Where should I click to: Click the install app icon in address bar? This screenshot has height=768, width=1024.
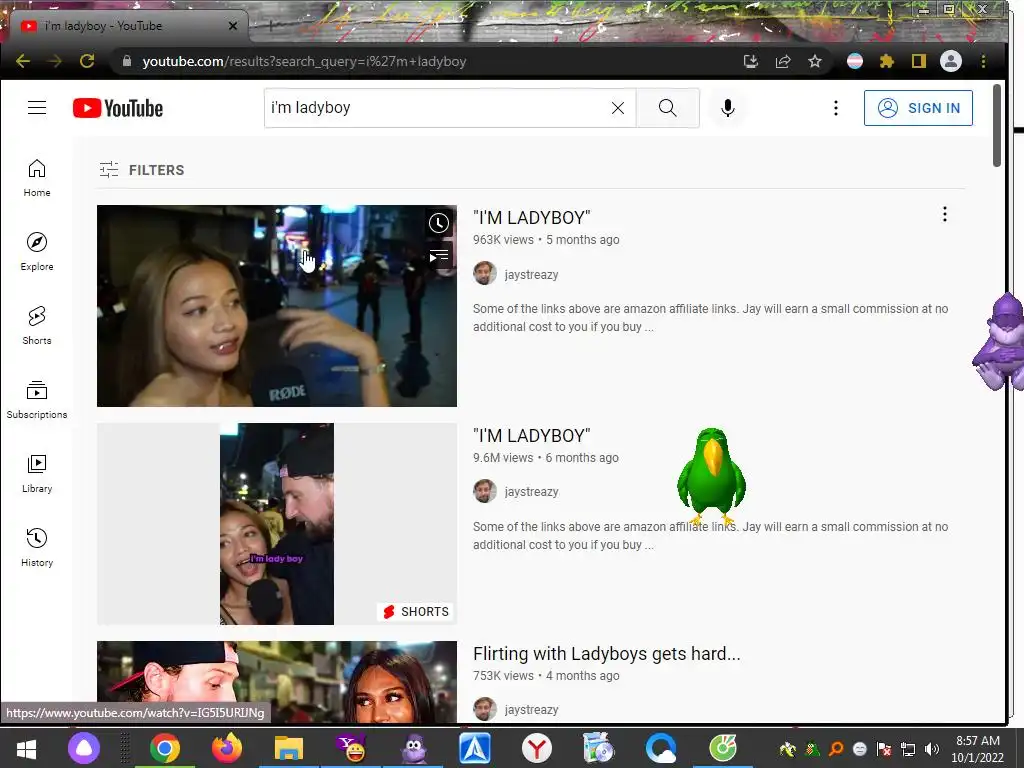coord(751,61)
